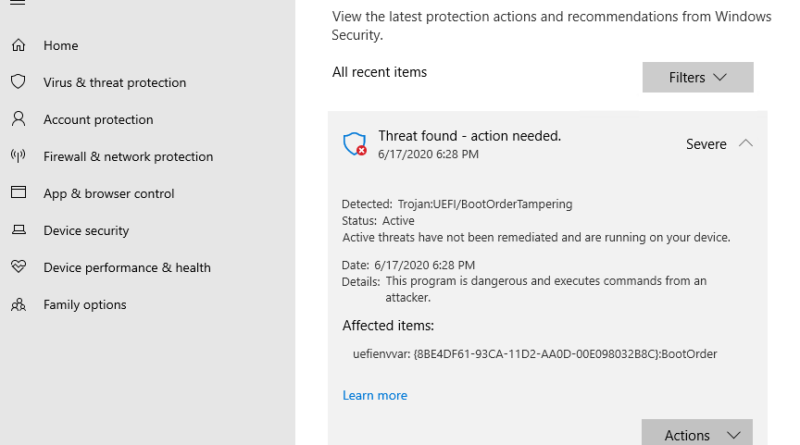Screen dimensions: 800x445
Task: Select the Threat found - action needed title
Action: [x=469, y=136]
